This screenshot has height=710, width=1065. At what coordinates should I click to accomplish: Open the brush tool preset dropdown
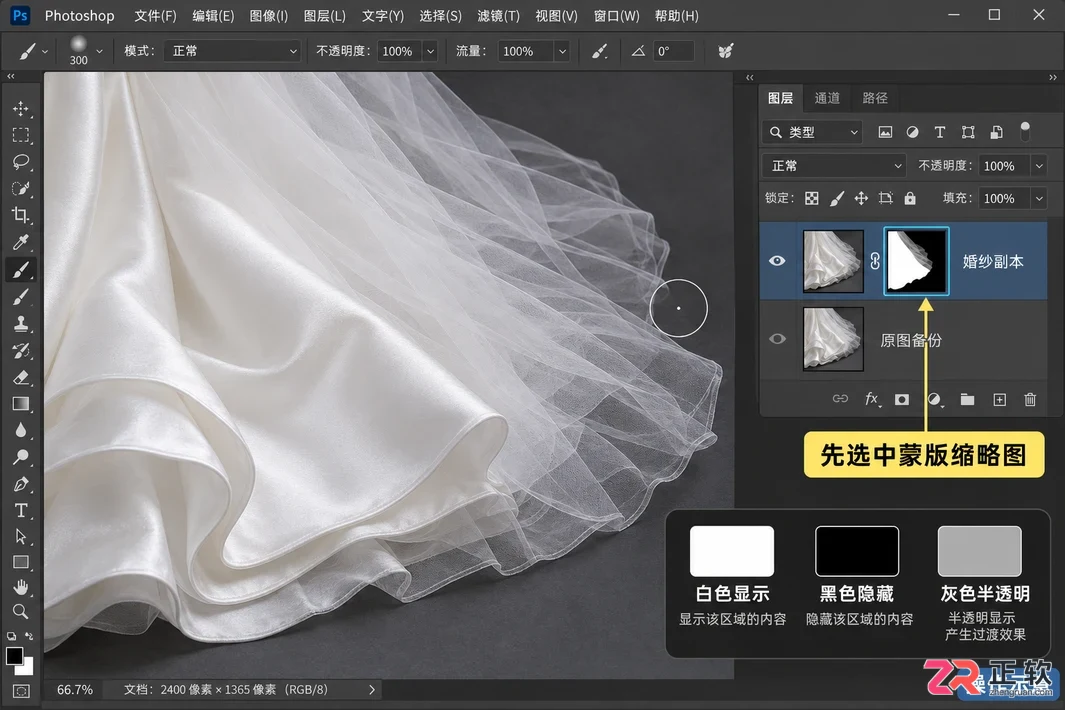45,51
